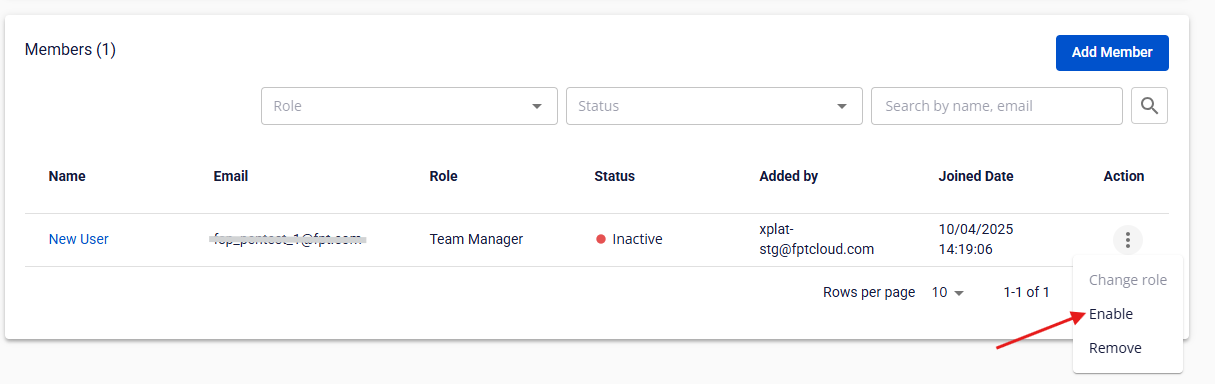Viewport: 1215px width, 384px height.
Task: Open the three-dot action menu for New User
Action: (x=1128, y=240)
